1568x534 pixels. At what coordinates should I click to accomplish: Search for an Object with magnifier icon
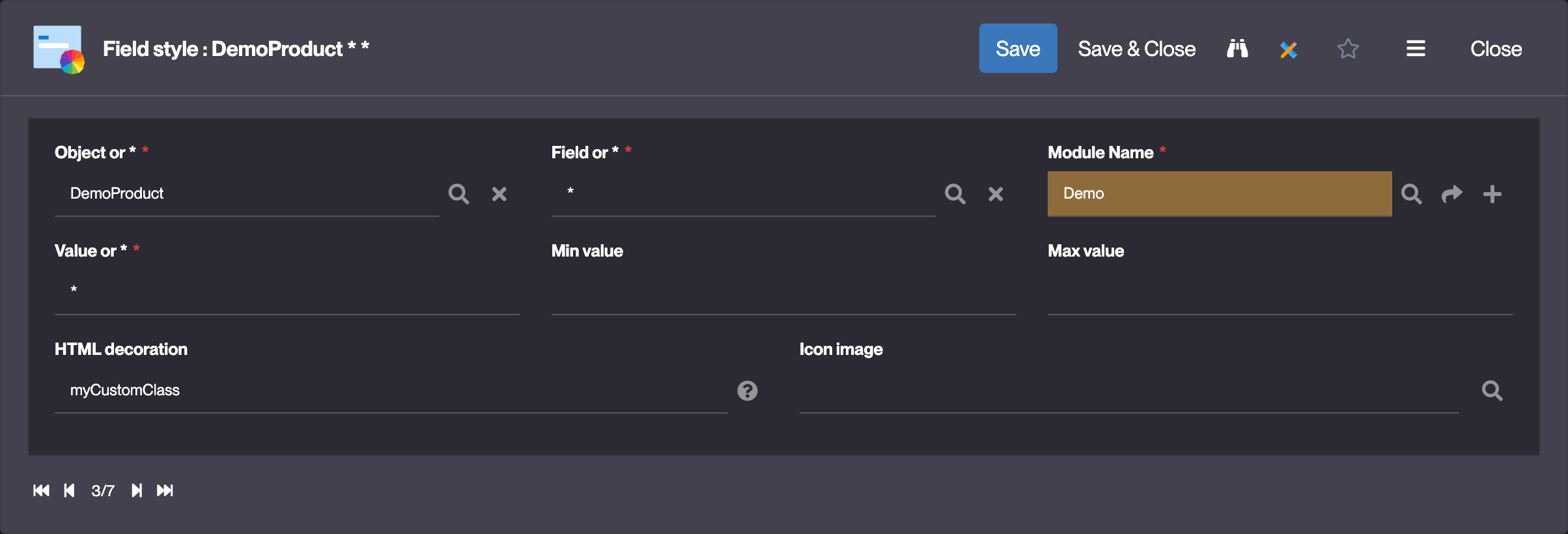point(458,194)
